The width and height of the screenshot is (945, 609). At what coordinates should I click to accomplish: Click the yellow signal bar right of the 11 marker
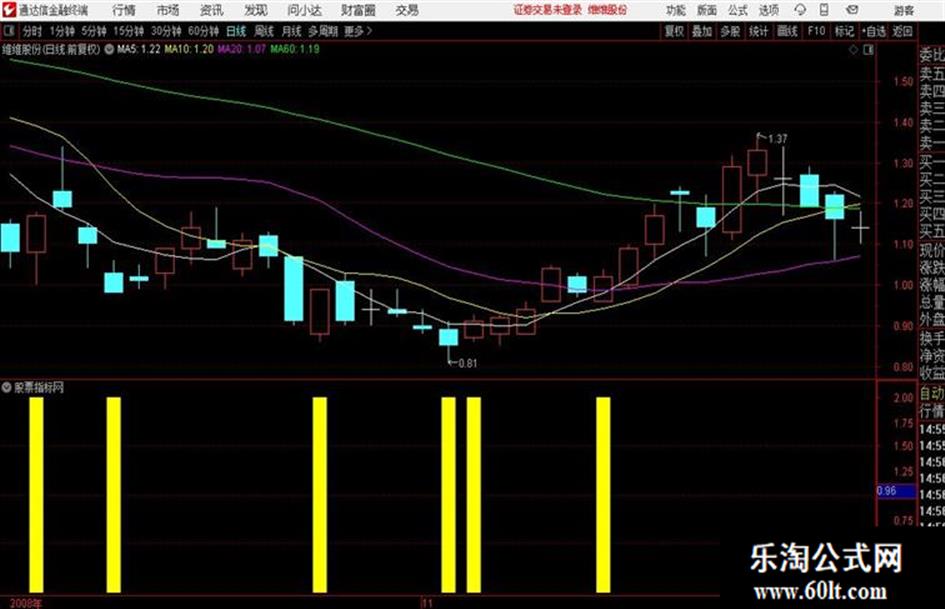click(x=448, y=494)
